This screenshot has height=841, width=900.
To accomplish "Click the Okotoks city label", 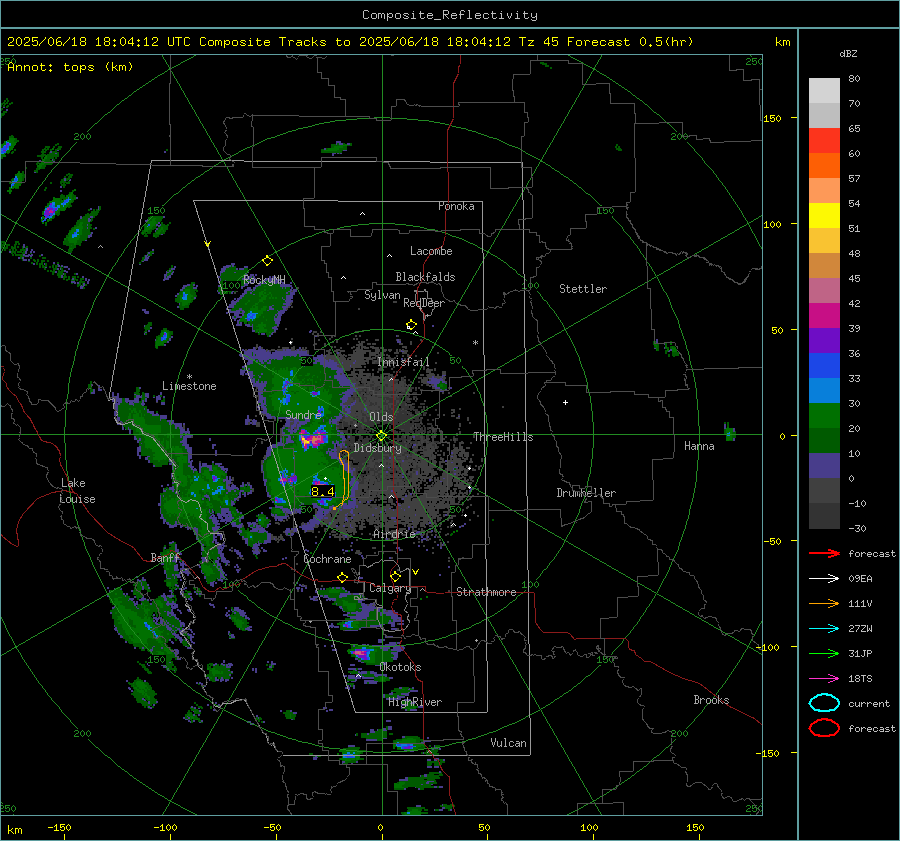I will point(400,667).
